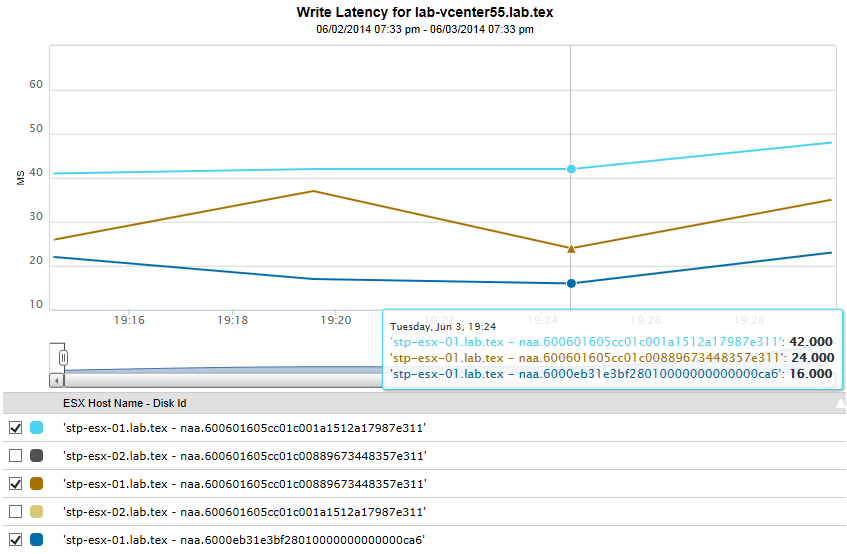Click label 'stp-esx-02.lab.tex - naa.600601605cc01c00889673448357e311'
The height and width of the screenshot is (554, 847).
pos(245,456)
